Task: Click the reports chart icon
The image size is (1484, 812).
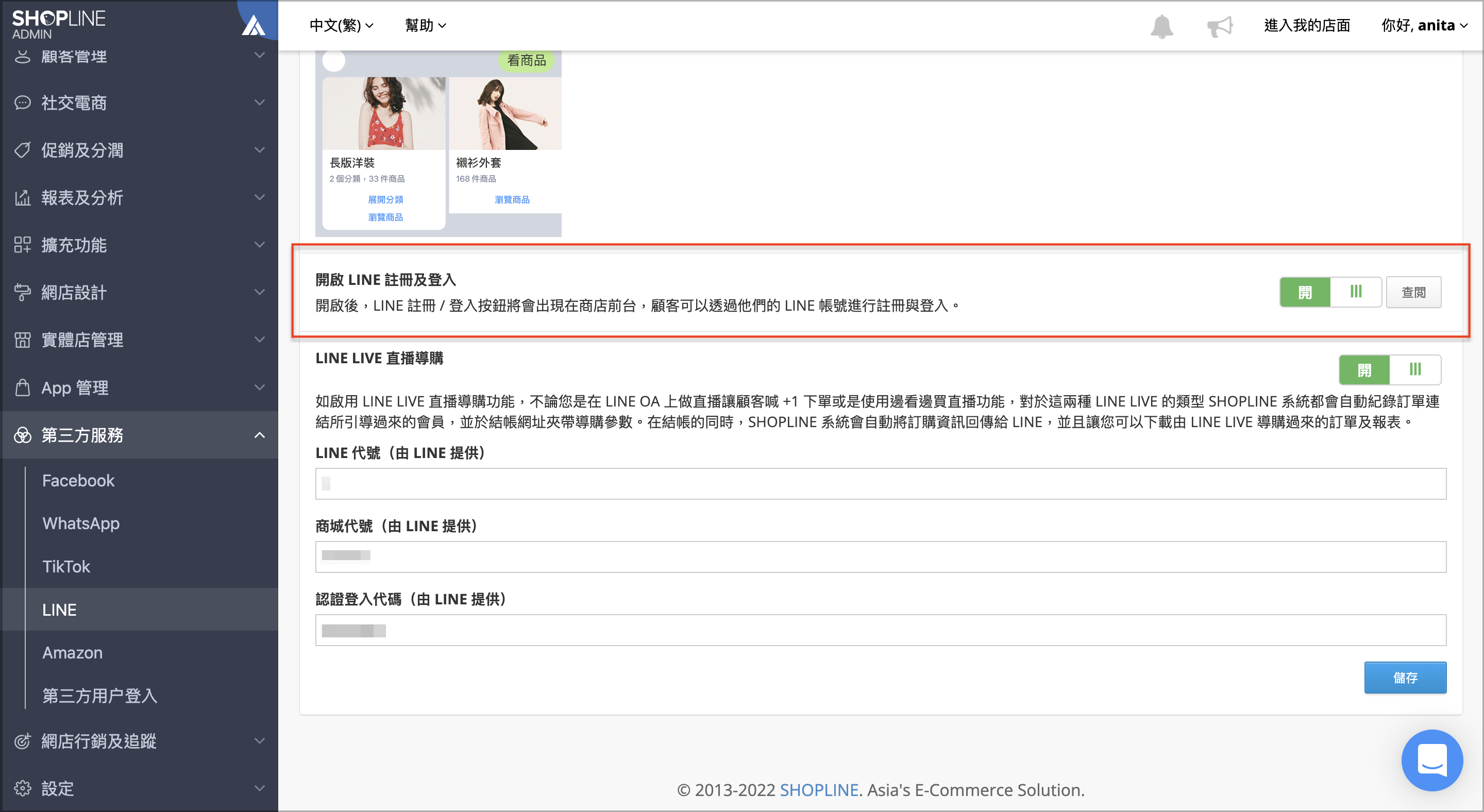Action: point(23,197)
